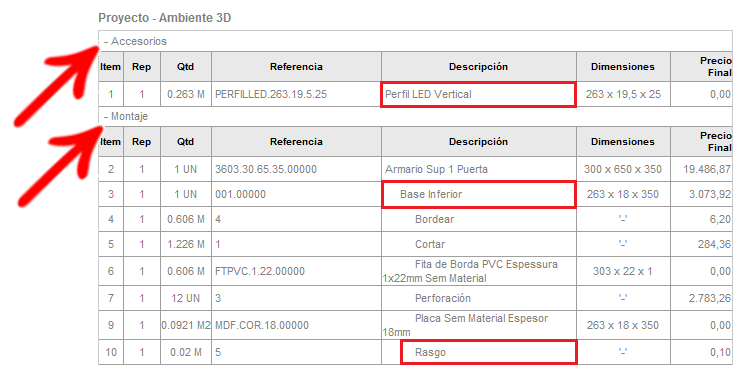738x392 pixels.
Task: Collapse the Montaje section
Action: (126, 116)
